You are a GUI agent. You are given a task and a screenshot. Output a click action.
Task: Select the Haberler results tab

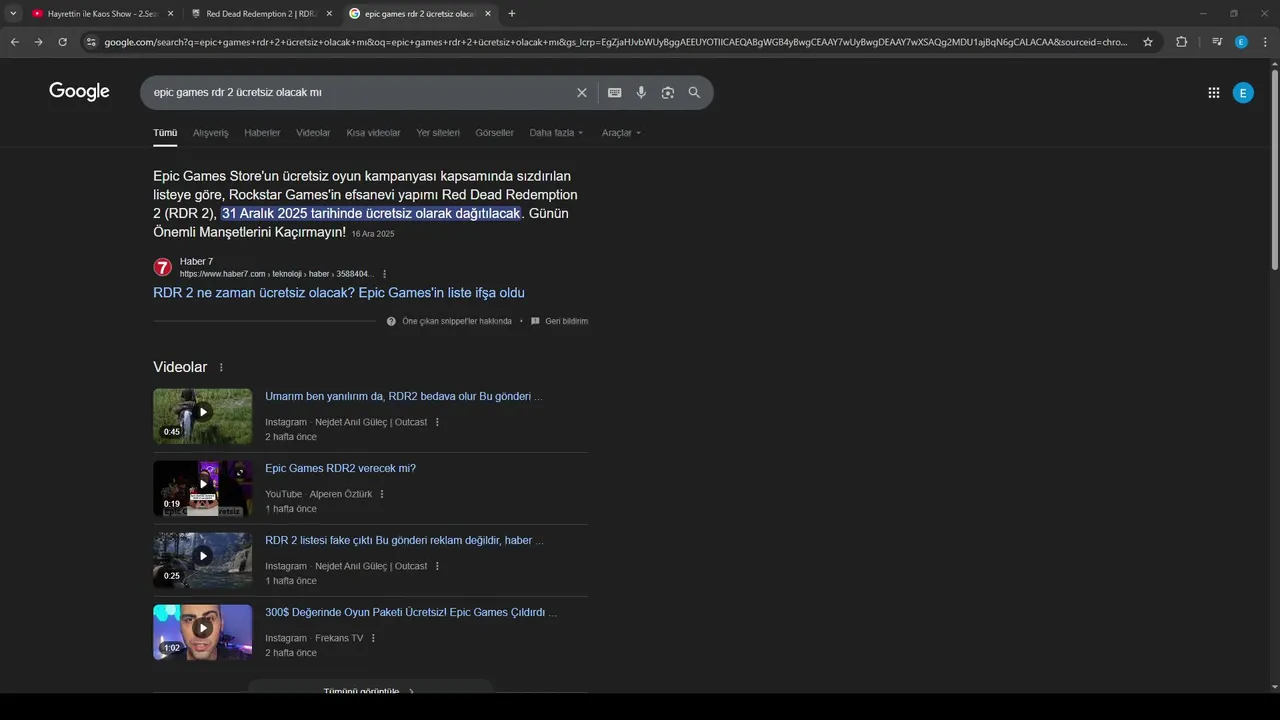tap(262, 133)
